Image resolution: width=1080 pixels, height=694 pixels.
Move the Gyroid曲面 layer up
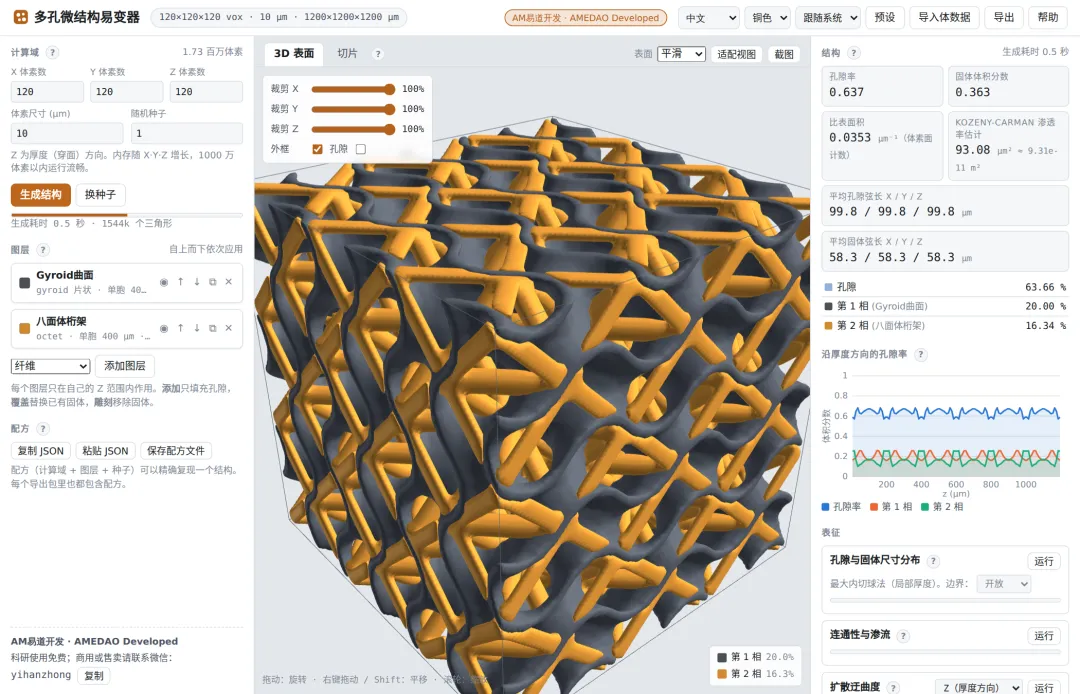point(180,282)
